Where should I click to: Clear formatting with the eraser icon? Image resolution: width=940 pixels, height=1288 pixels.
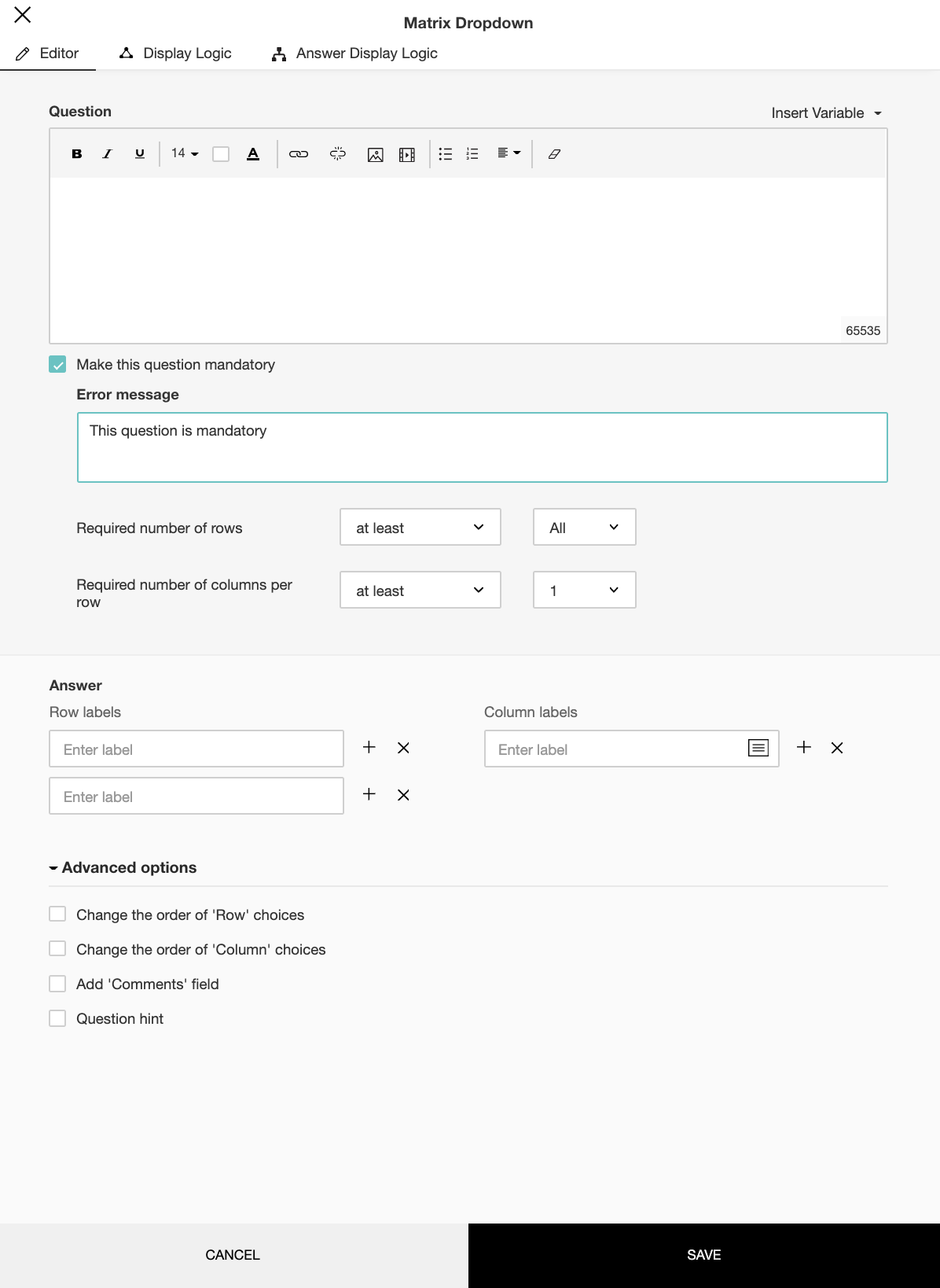tap(554, 154)
